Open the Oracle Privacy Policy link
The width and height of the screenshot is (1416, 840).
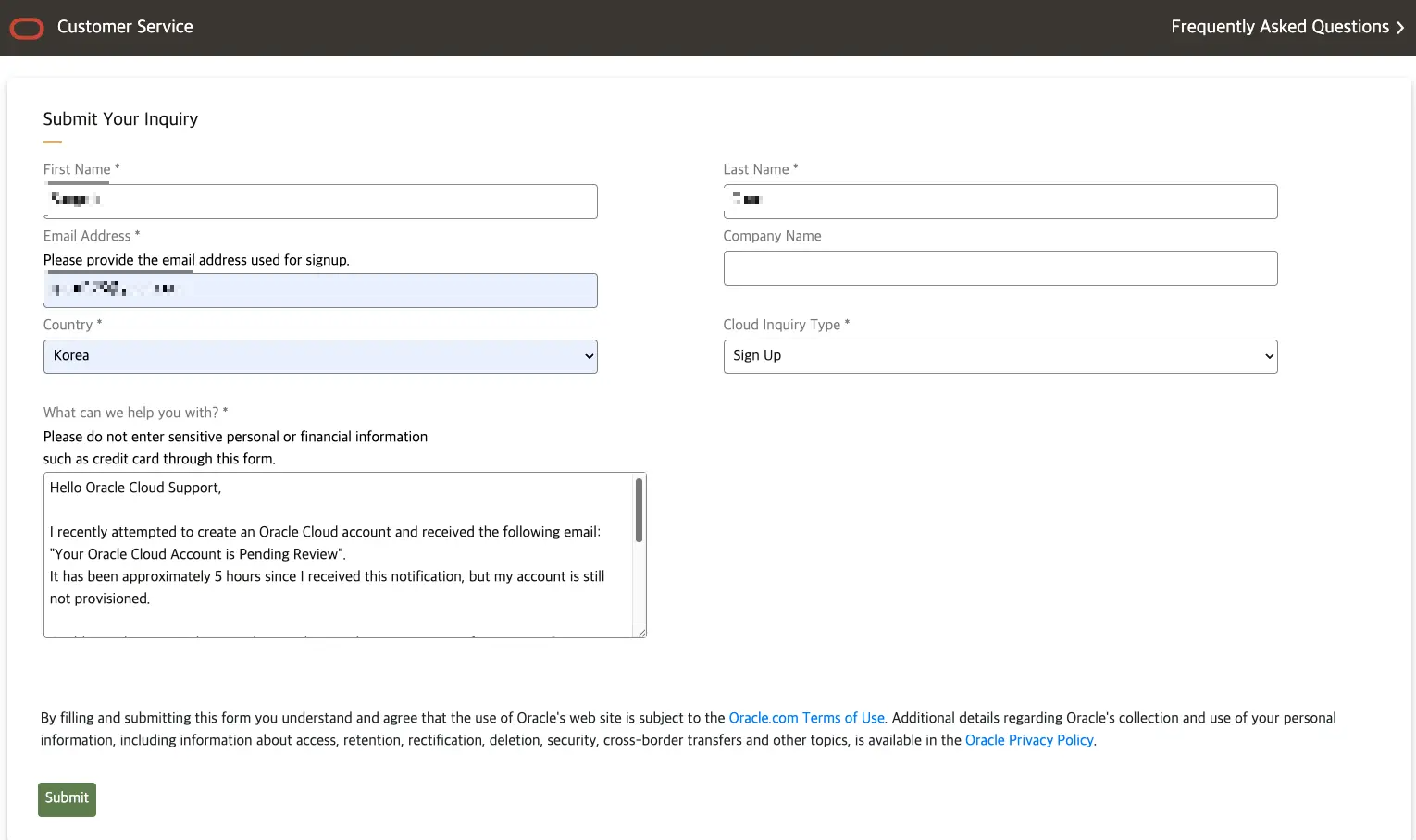pyautogui.click(x=1029, y=740)
